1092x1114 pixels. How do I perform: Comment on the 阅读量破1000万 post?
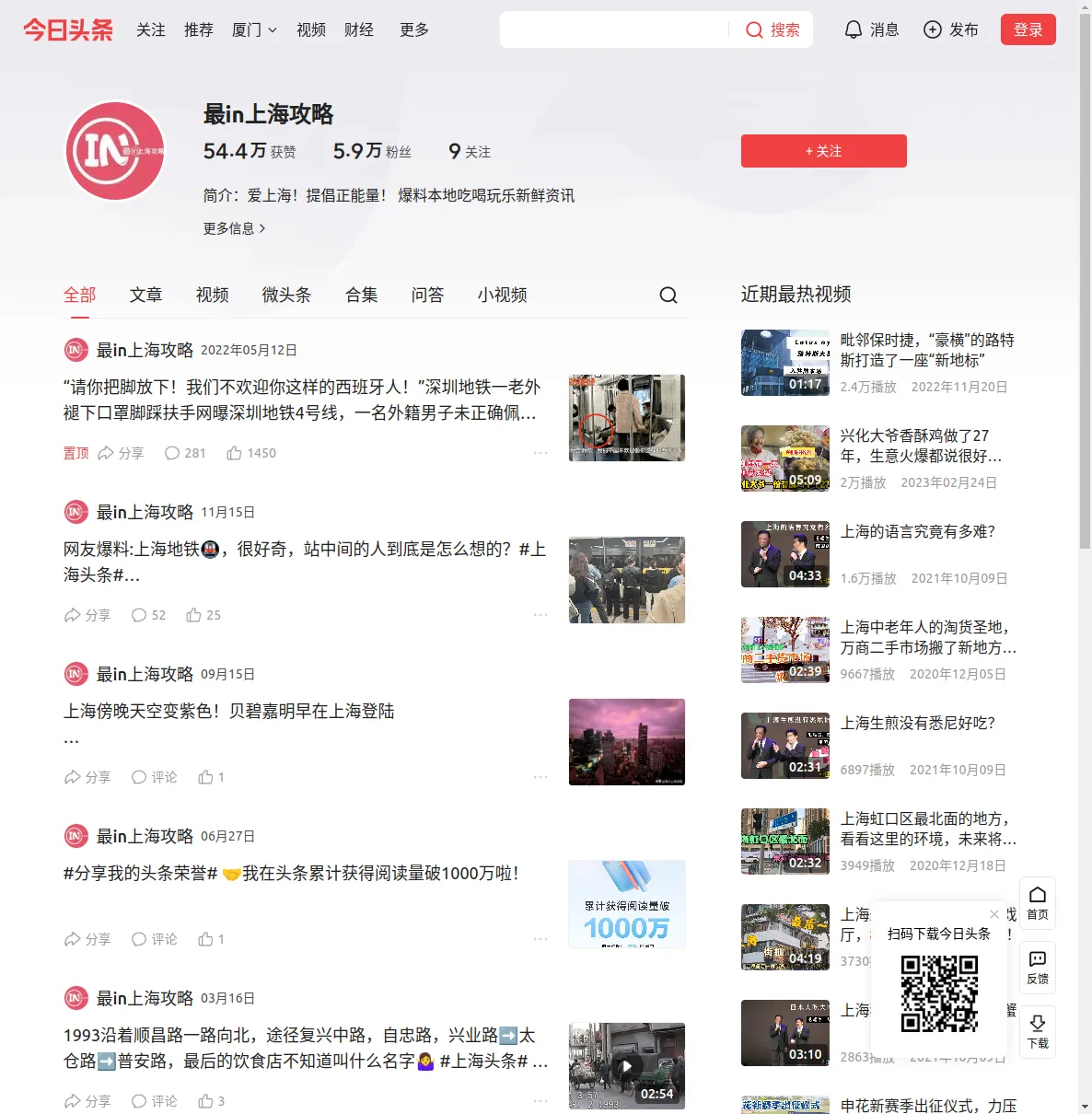click(x=154, y=939)
